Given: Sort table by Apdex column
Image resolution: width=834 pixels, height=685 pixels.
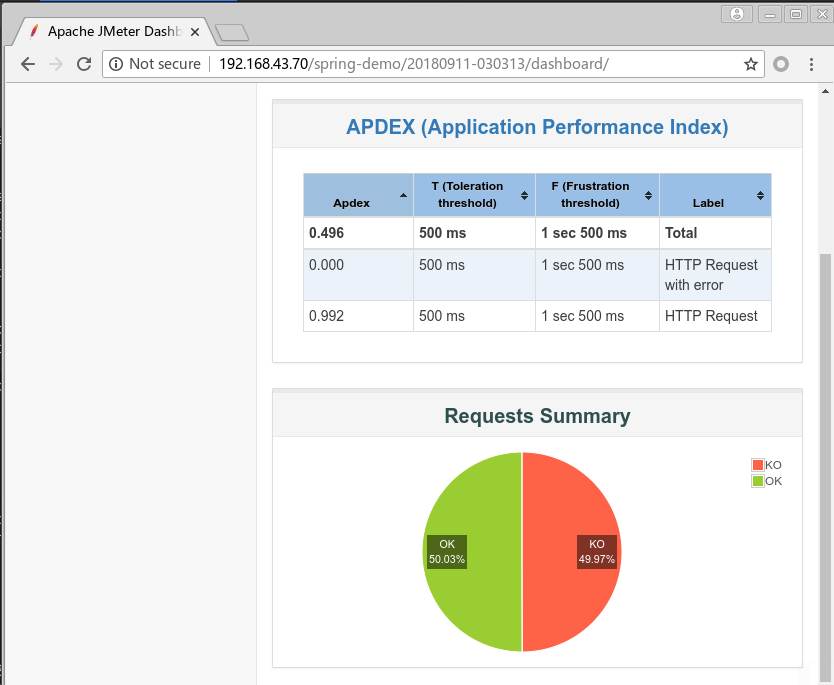Looking at the screenshot, I should tap(358, 195).
